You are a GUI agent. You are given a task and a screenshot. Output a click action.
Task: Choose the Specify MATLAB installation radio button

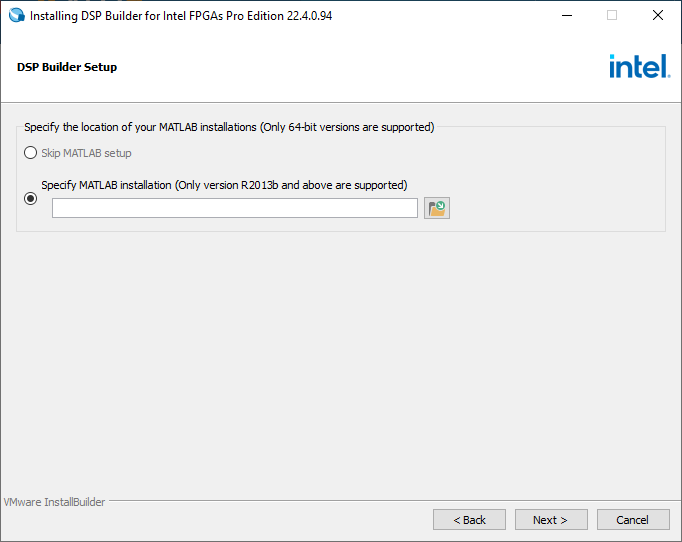coord(31,198)
